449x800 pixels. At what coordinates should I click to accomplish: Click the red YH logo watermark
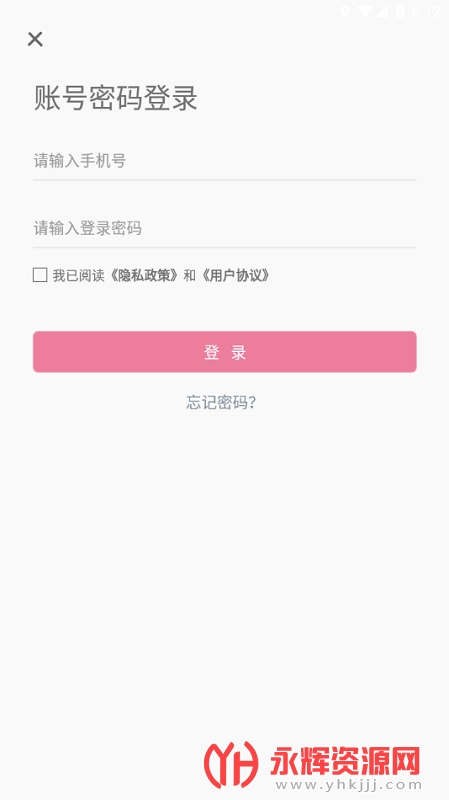point(231,764)
